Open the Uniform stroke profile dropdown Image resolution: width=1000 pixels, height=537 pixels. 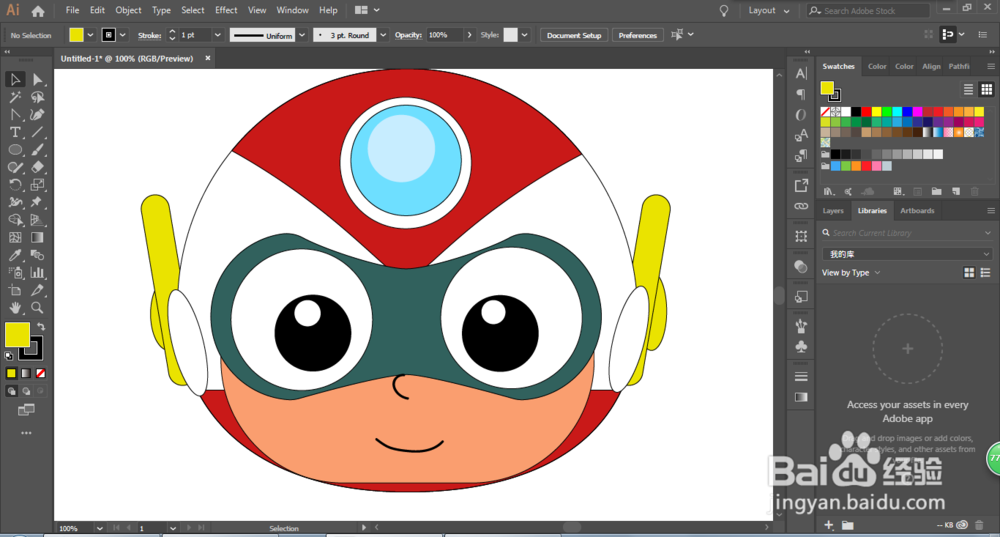click(x=302, y=35)
